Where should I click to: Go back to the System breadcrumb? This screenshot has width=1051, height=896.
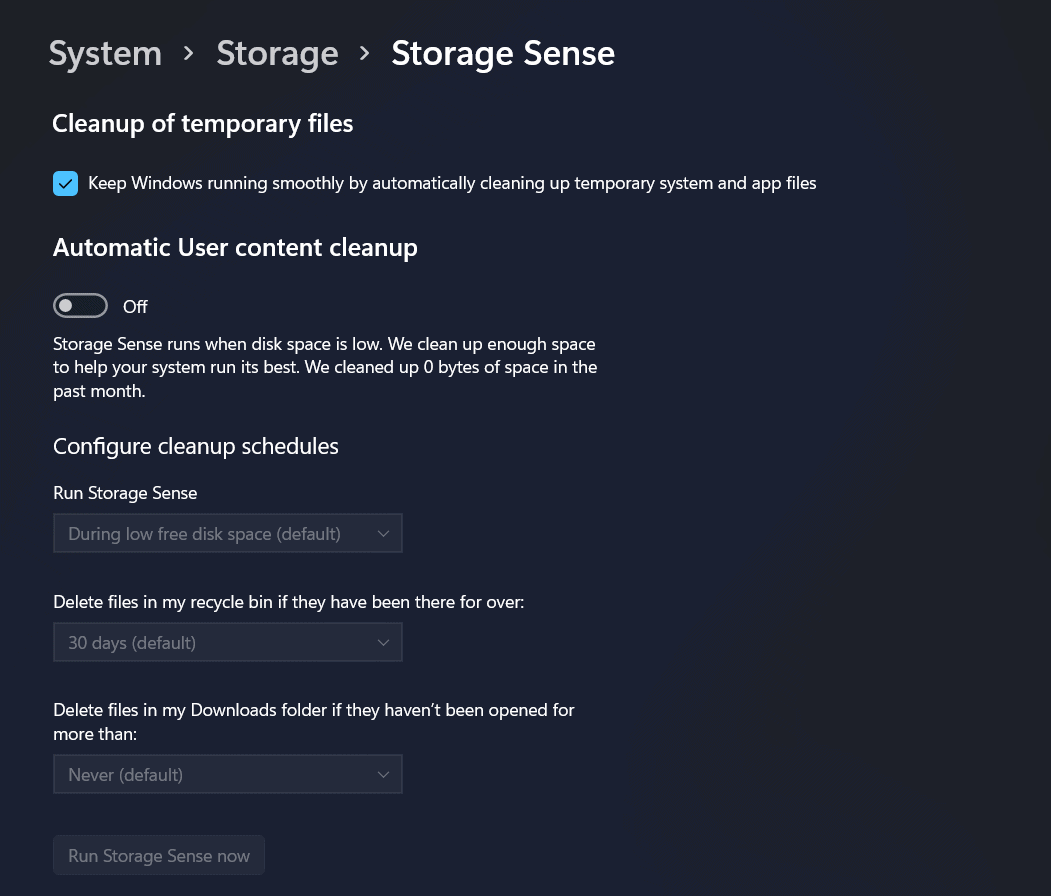(x=105, y=54)
